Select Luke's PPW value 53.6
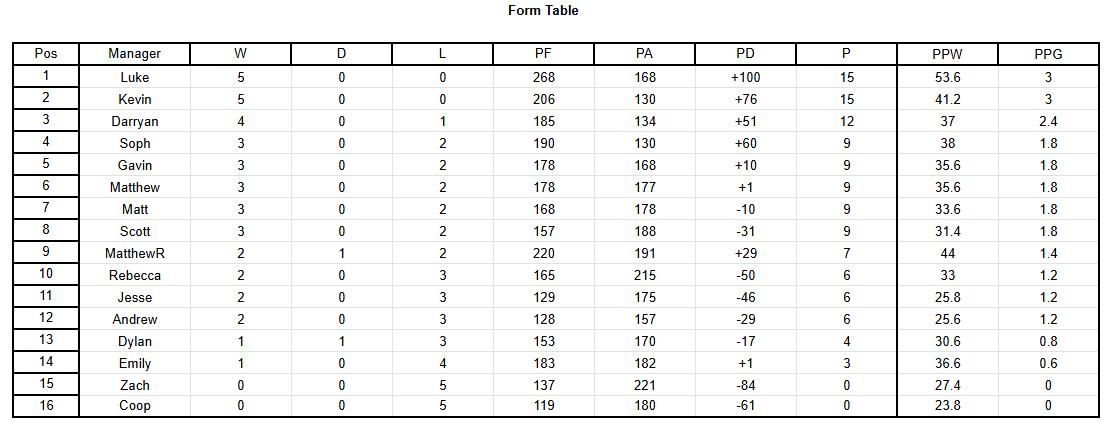Screen dimensions: 1107x424 [947, 78]
